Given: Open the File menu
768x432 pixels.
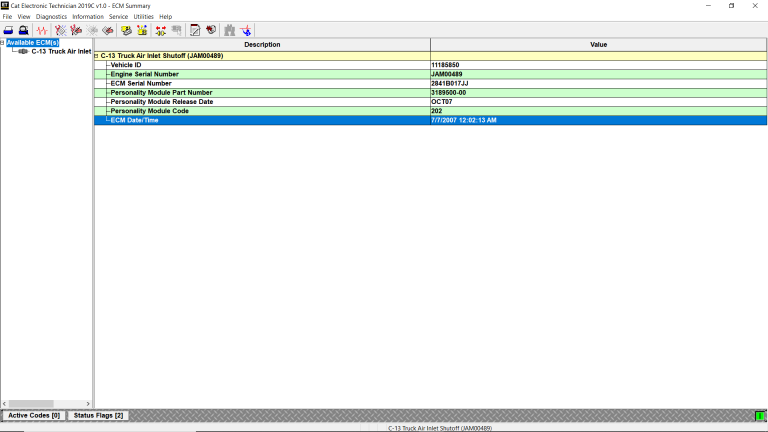Looking at the screenshot, I should pos(7,17).
